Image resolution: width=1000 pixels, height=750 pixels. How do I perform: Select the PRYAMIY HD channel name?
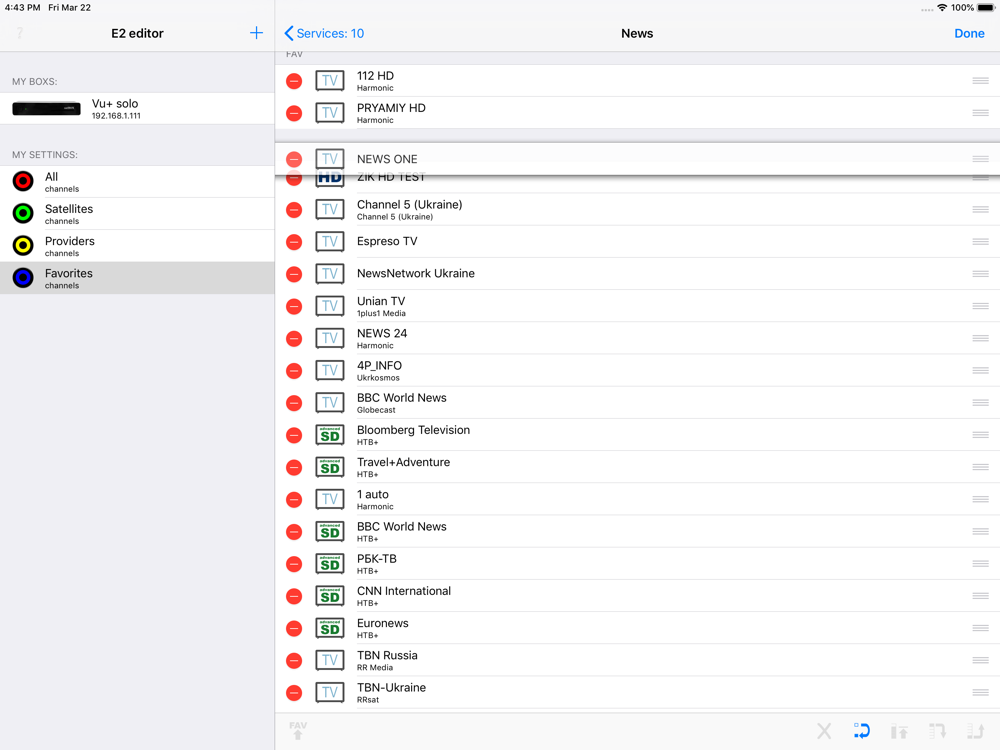(391, 108)
